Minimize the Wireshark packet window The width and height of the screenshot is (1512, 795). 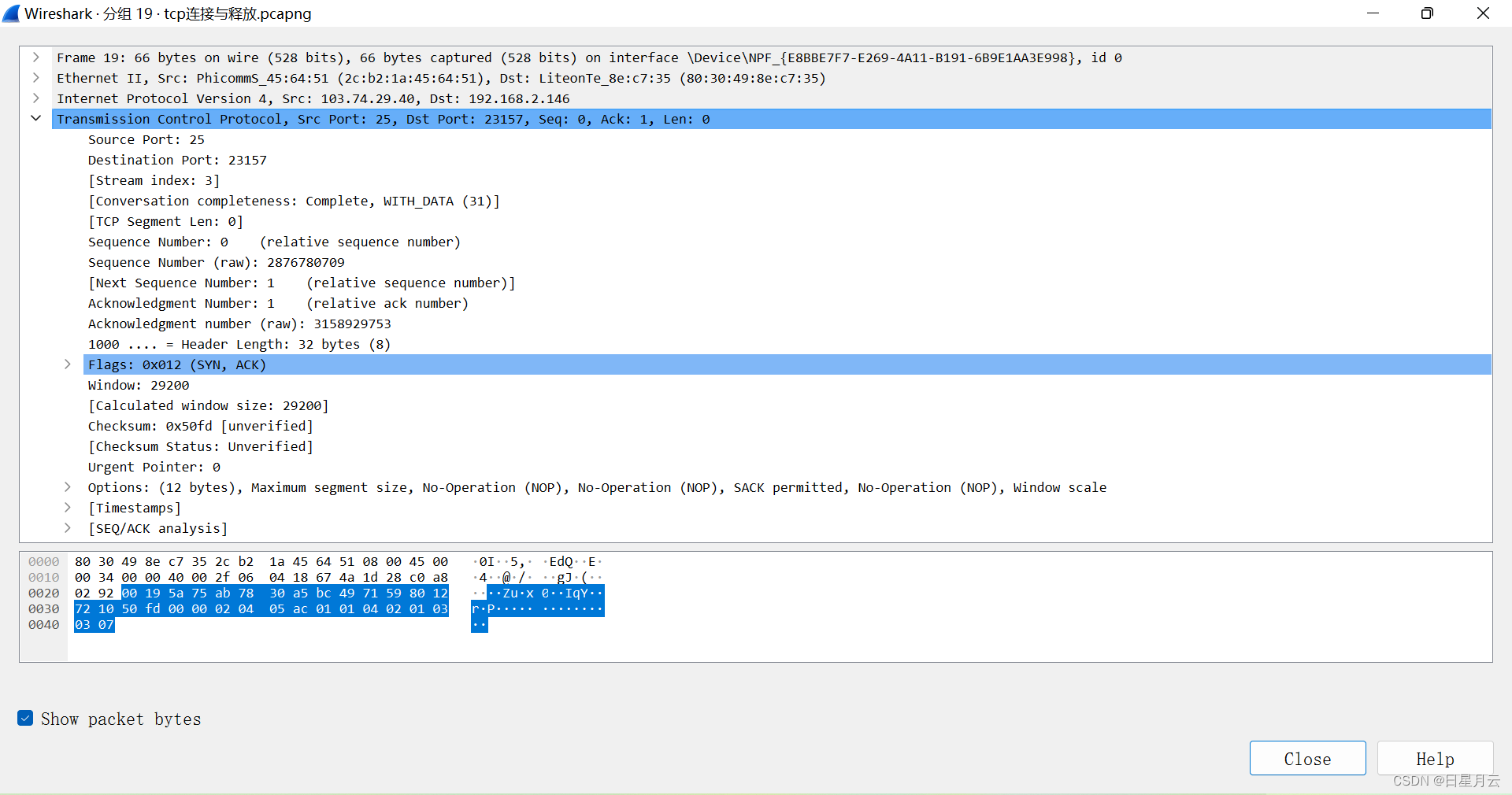(x=1373, y=13)
